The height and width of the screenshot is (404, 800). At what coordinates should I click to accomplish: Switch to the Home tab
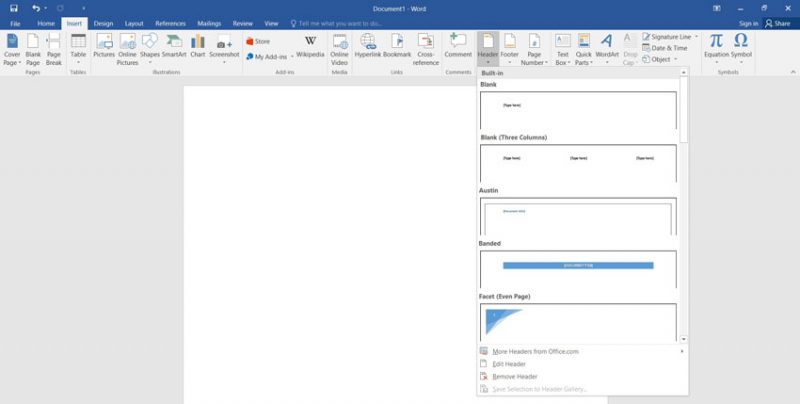coord(46,23)
